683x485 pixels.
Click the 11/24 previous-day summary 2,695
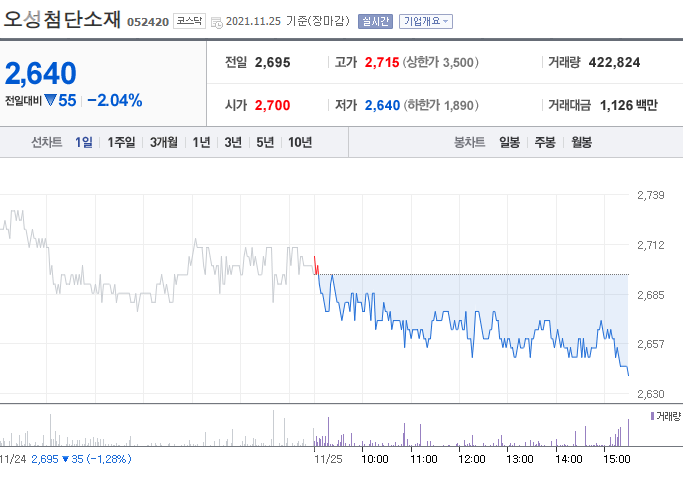[x=44, y=459]
